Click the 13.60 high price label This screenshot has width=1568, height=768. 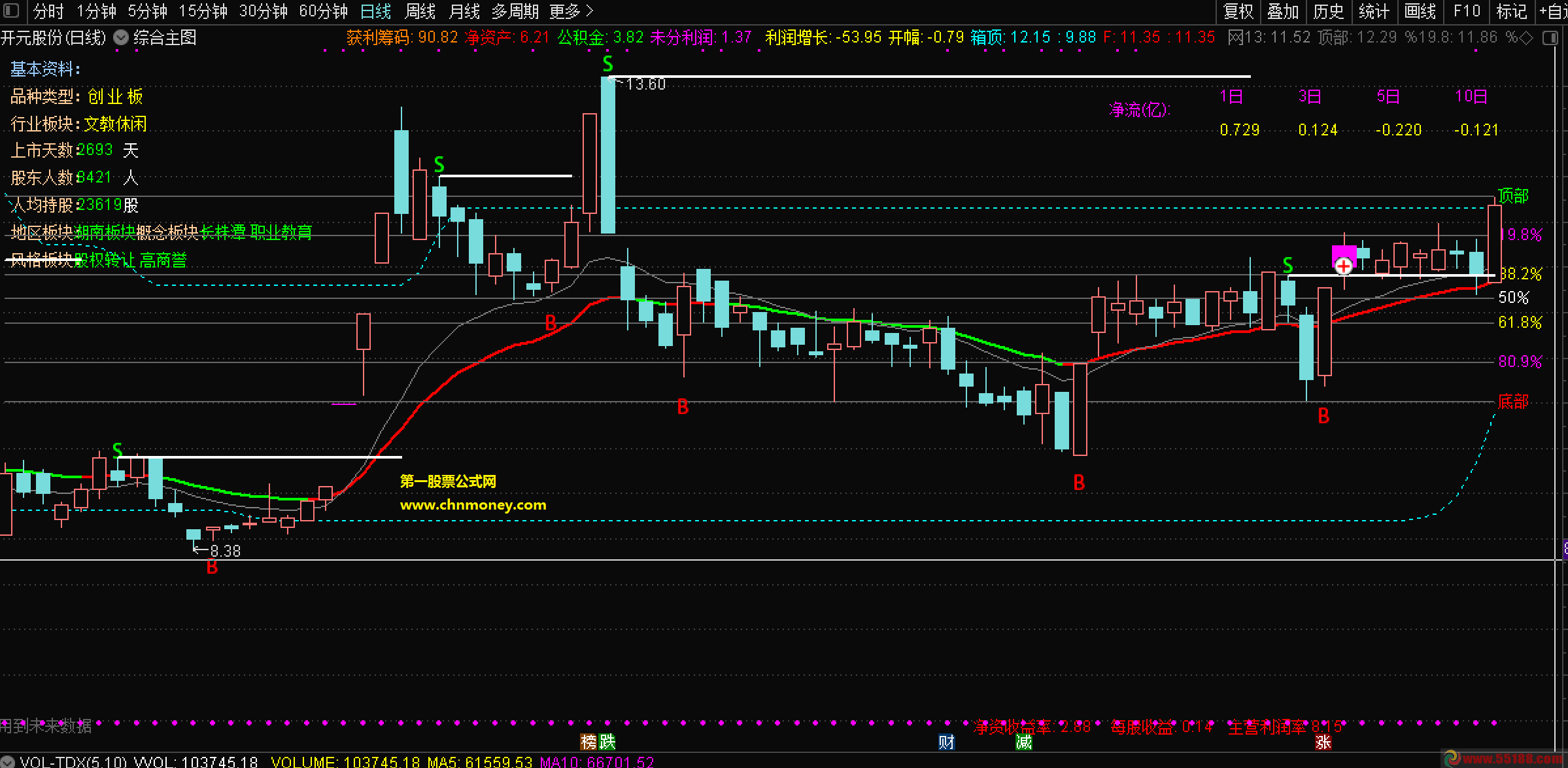point(645,84)
